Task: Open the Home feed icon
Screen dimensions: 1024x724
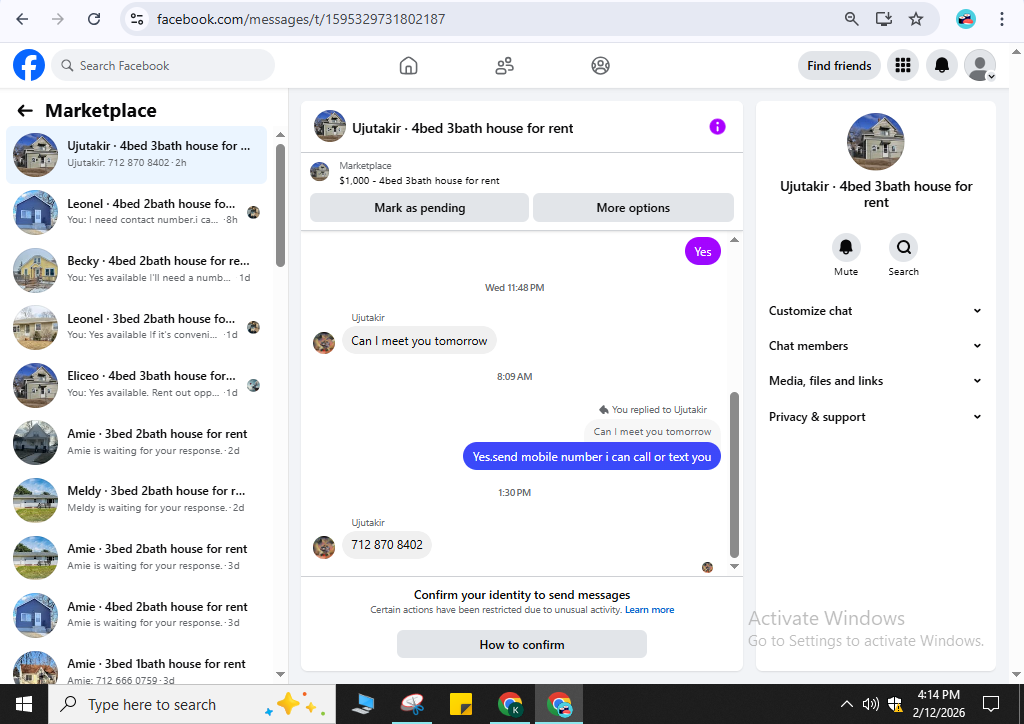Action: pos(408,65)
